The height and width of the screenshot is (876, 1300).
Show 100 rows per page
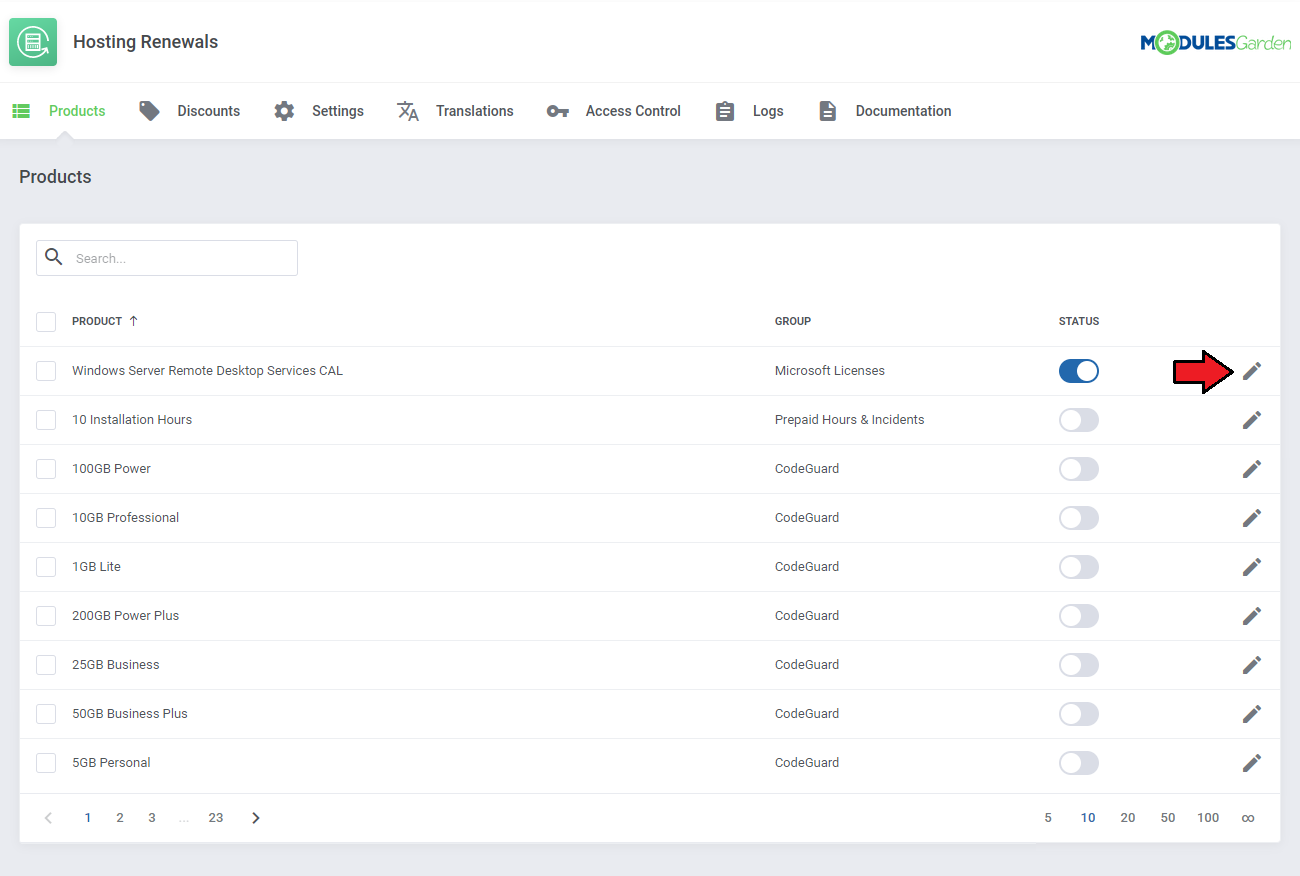point(1208,818)
